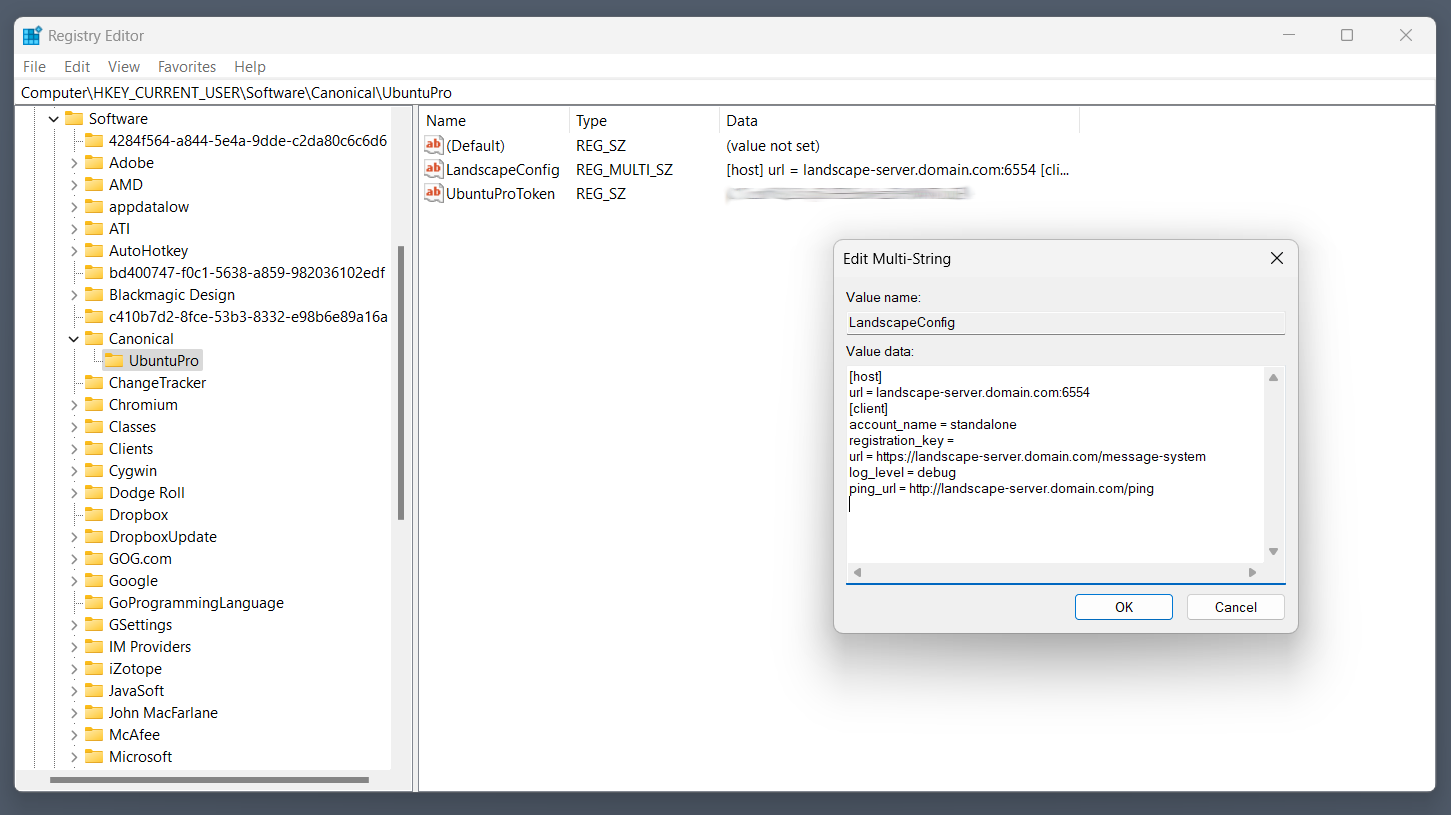Select the iZotope folder icon
The height and width of the screenshot is (815, 1451).
[x=94, y=669]
